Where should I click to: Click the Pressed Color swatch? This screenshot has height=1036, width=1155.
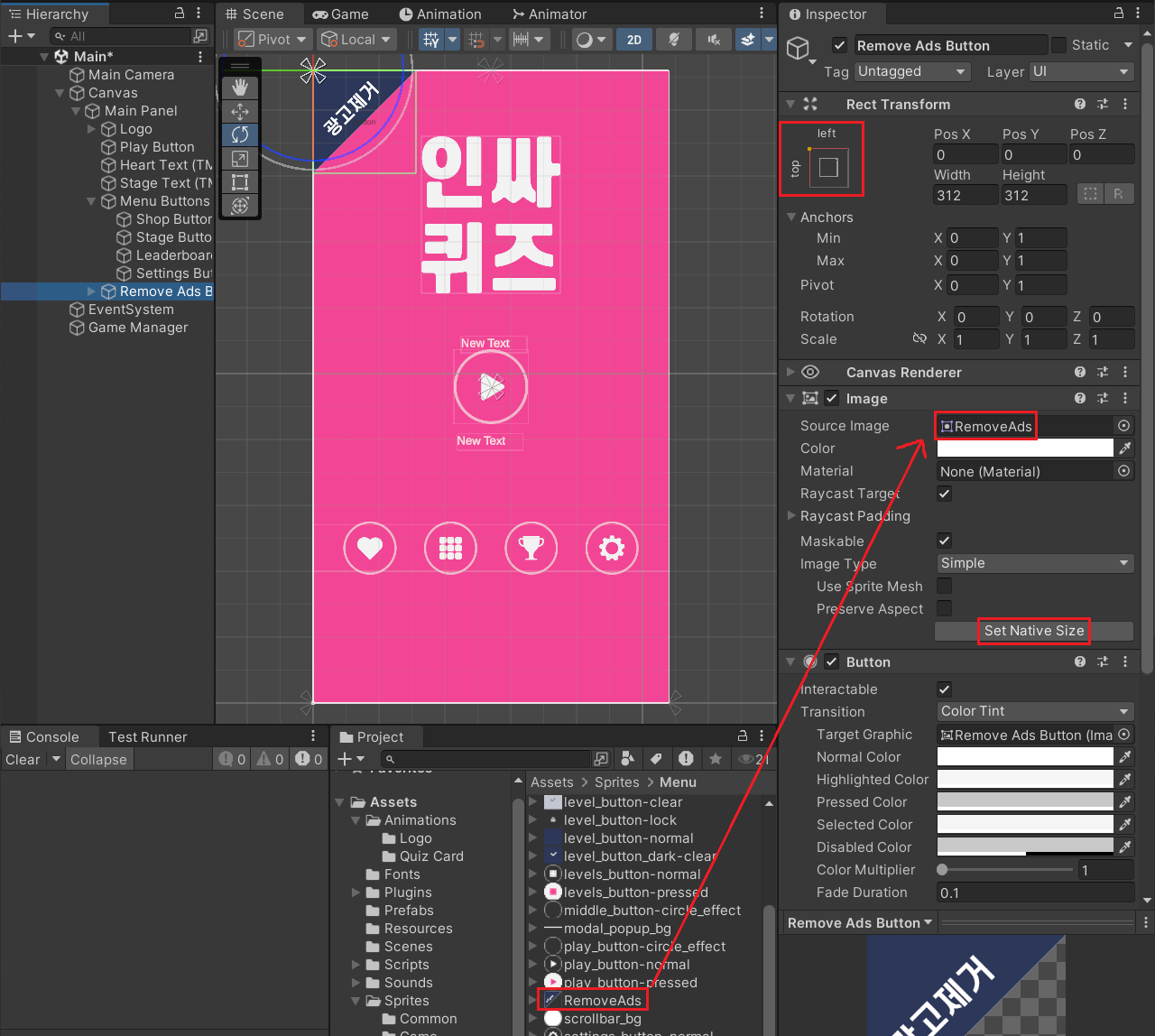(x=1025, y=801)
